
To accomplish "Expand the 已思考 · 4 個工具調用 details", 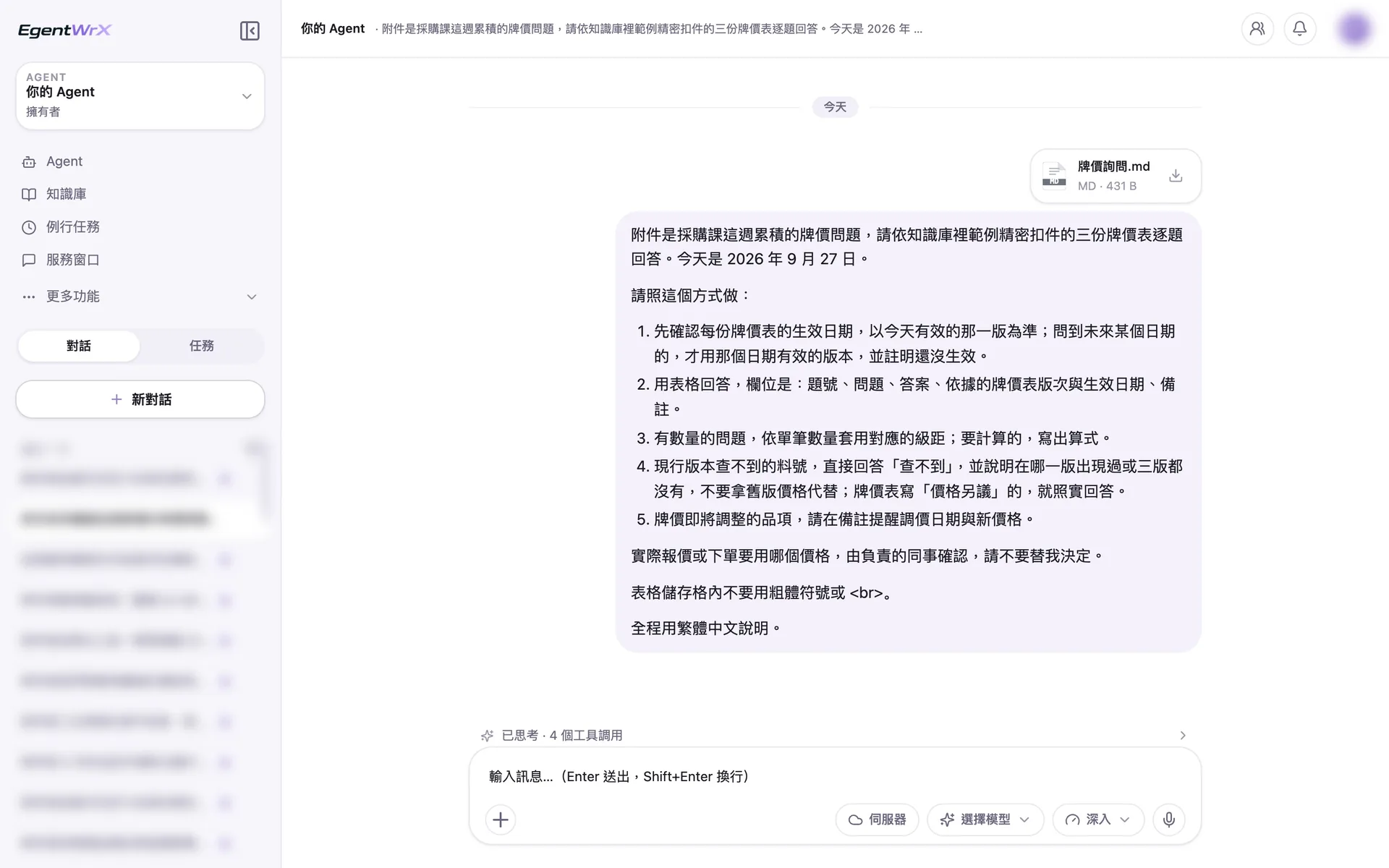I will (x=835, y=735).
